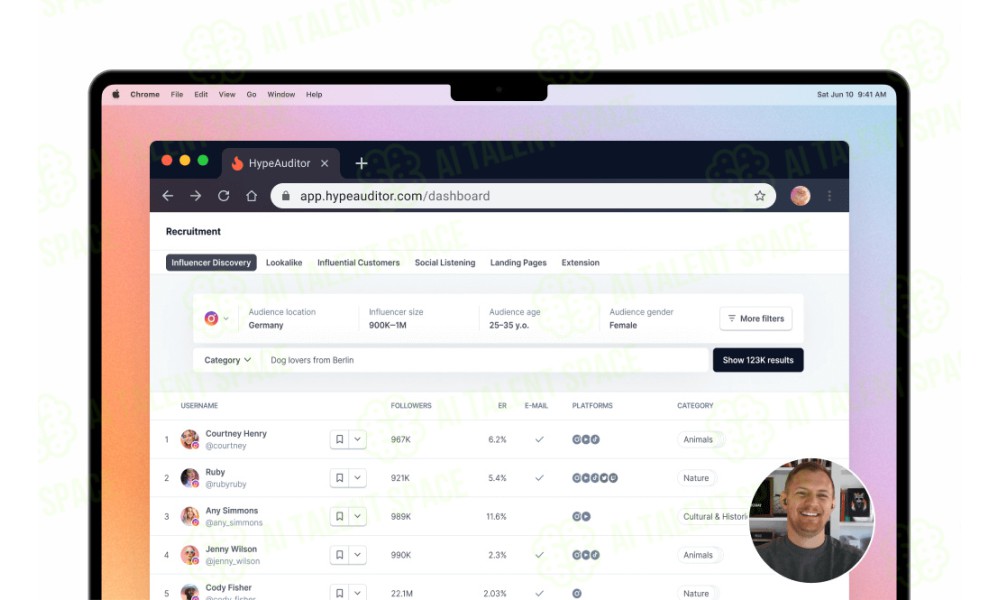Reload the page with the refresh icon
This screenshot has width=1000, height=600.
coord(223,196)
